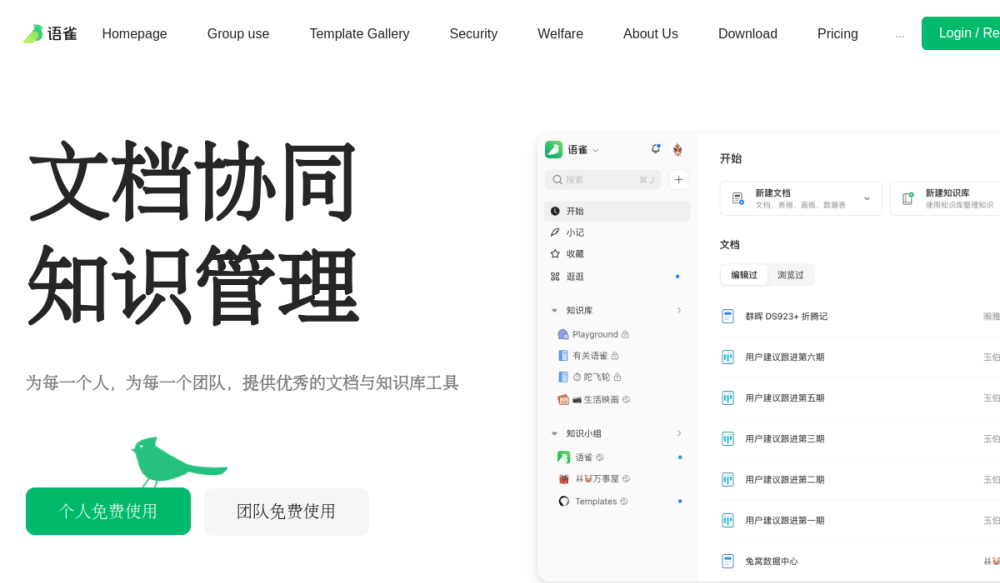1000x583 pixels.
Task: Select 开始 in the sidebar
Action: [617, 211]
